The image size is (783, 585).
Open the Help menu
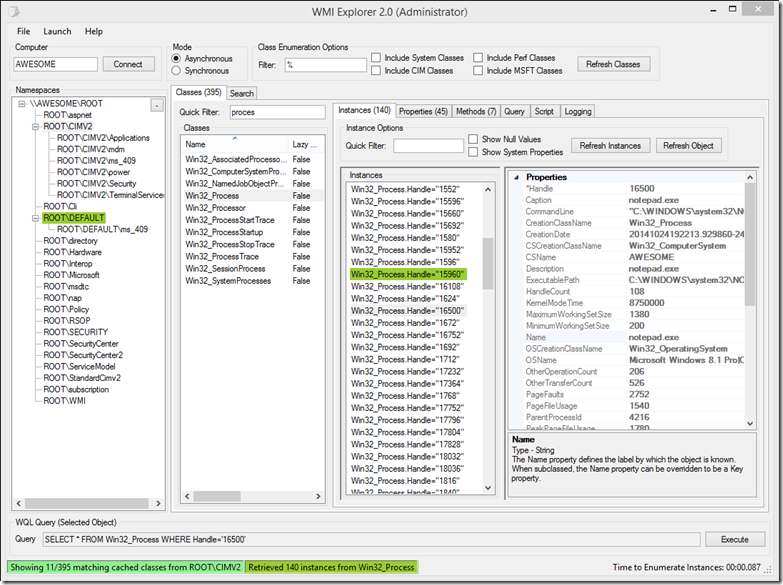click(93, 31)
